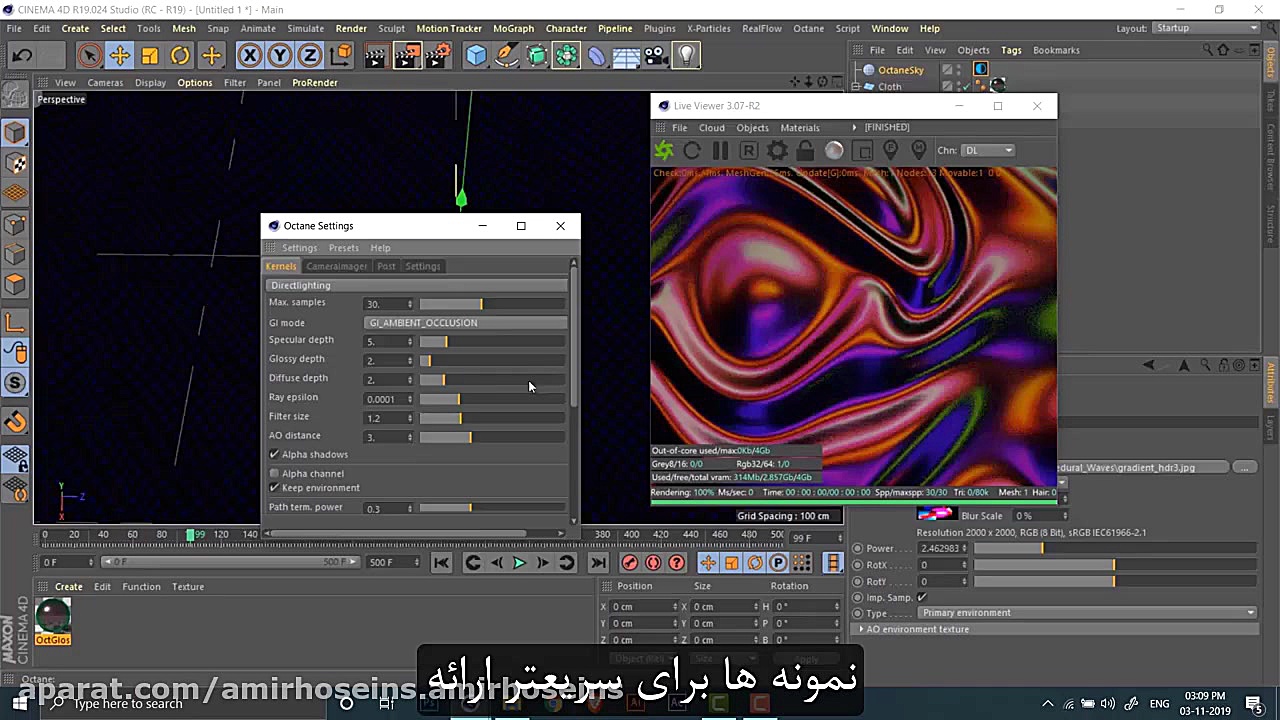Select the Cube primitive tool
This screenshot has height=720, width=1280.
coord(476,56)
